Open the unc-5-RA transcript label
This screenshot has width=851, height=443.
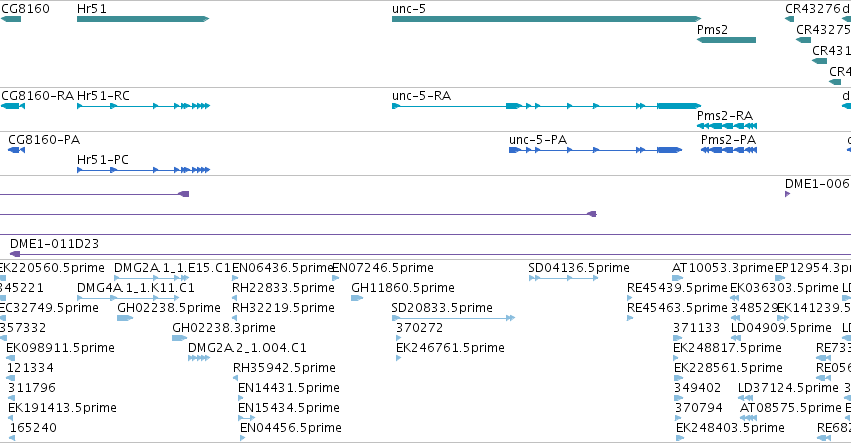point(421,96)
